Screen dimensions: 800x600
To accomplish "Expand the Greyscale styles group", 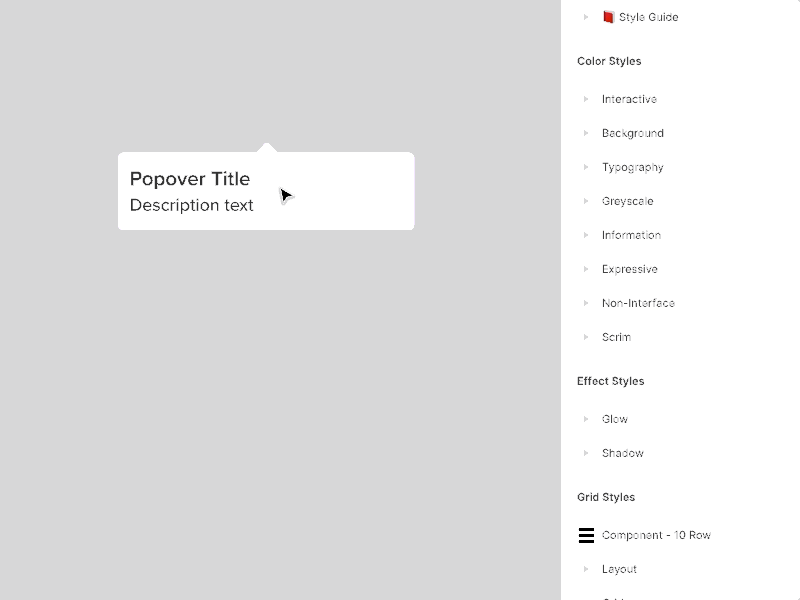I will click(587, 201).
